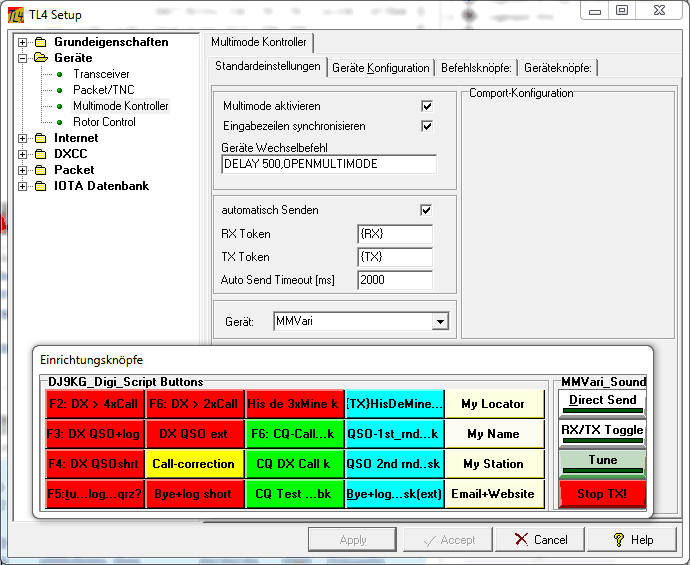Select the Multimode Kontroller top tab
Viewport: 690px width, 565px height.
259,42
